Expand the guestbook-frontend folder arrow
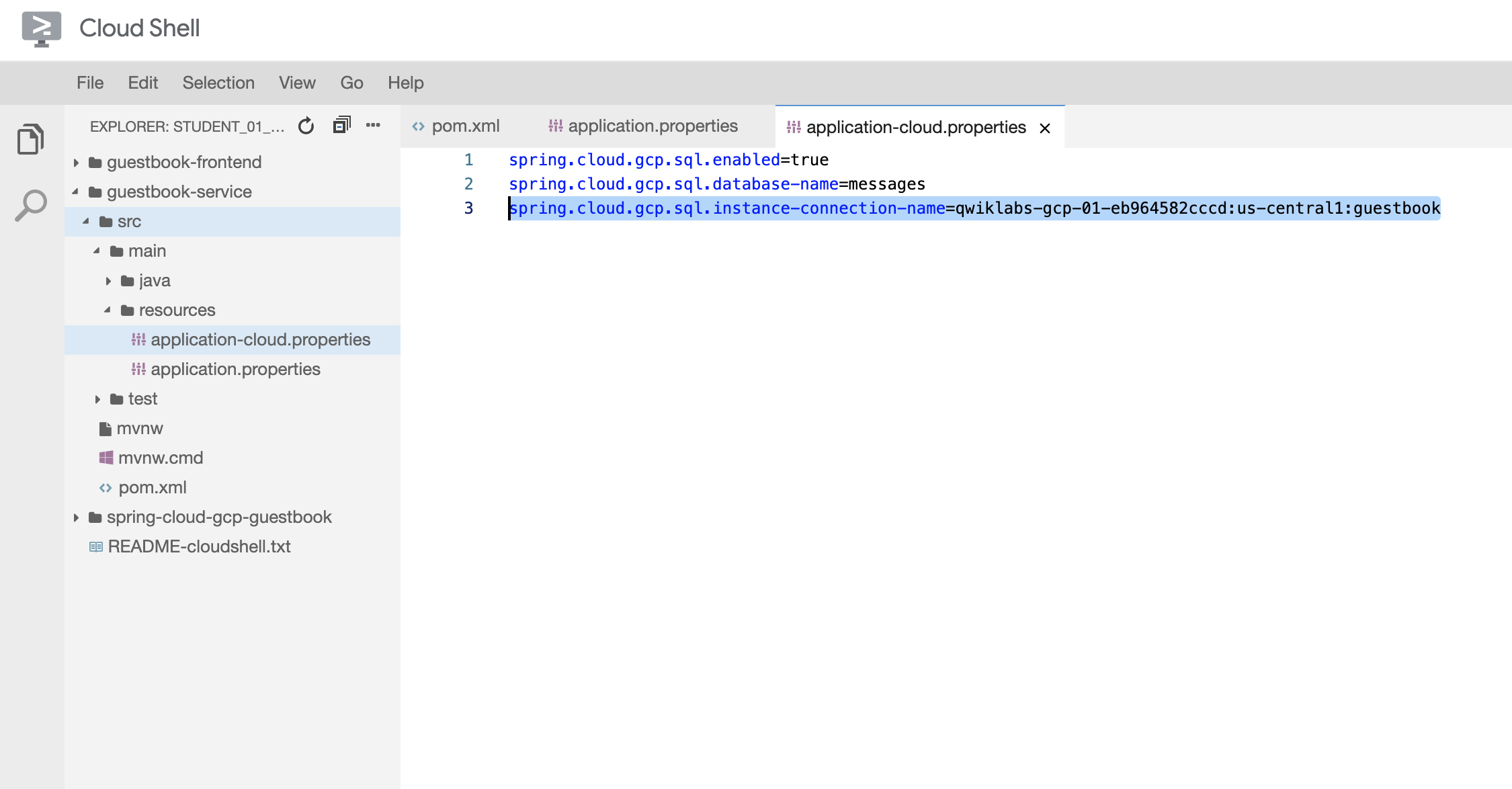Screen dimensions: 1512x789 76,163
